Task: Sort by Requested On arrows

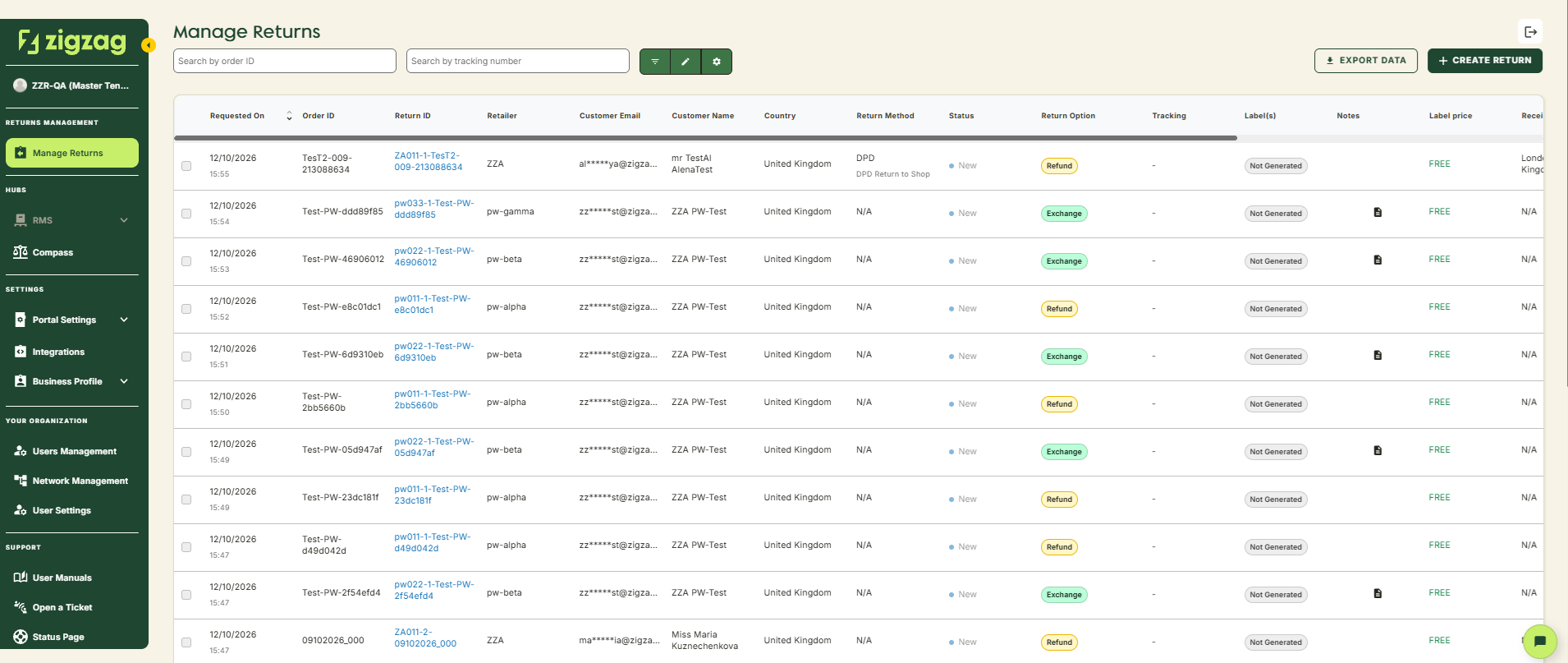Action: tap(289, 116)
